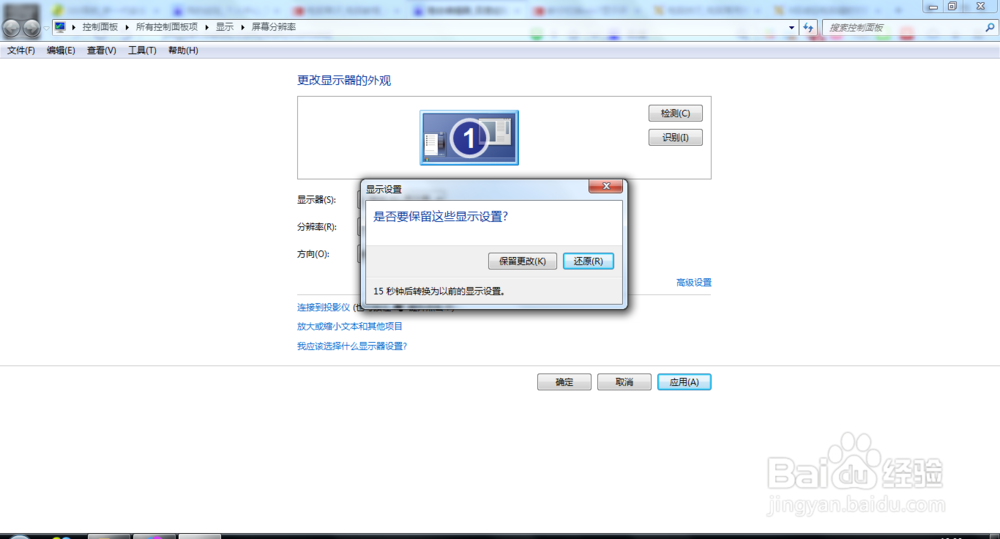Expand the address bar history dropdown
1000x539 pixels.
[791, 27]
